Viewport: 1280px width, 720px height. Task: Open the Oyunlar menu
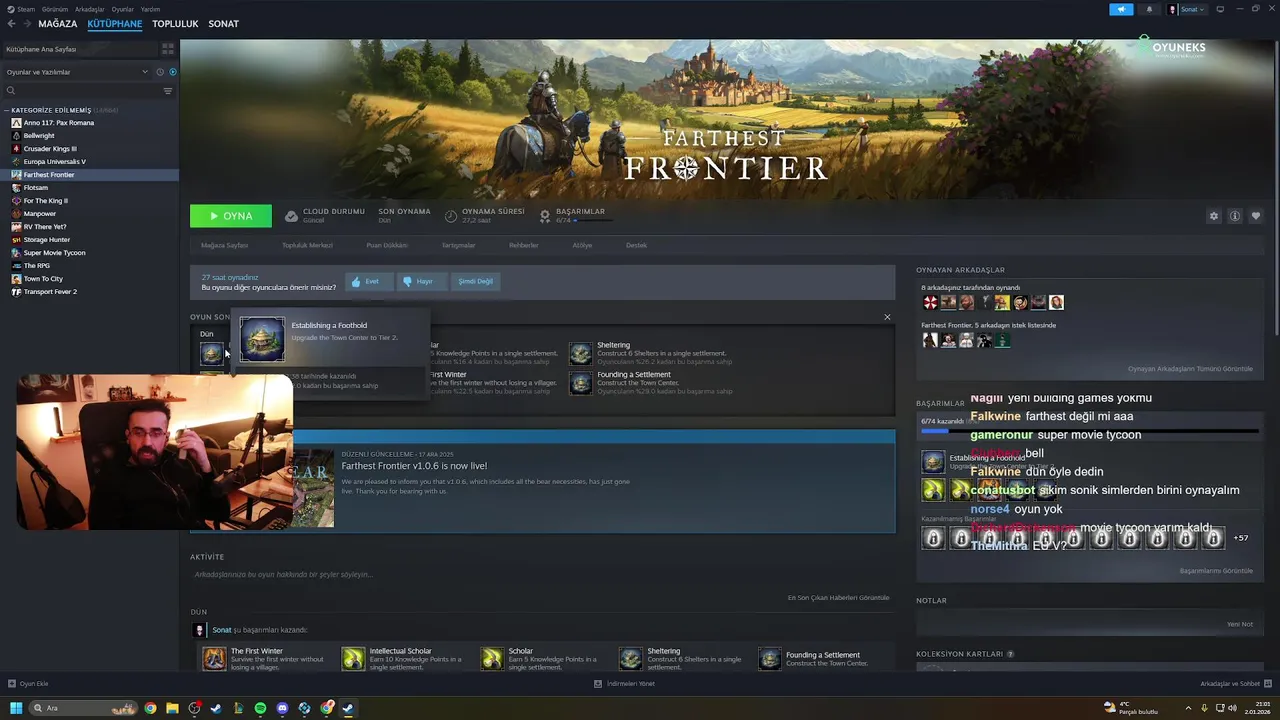[122, 9]
